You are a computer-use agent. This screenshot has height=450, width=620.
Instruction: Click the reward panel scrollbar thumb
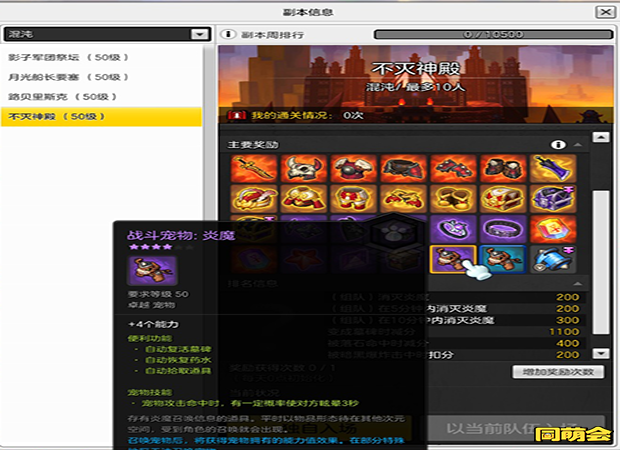(601, 262)
